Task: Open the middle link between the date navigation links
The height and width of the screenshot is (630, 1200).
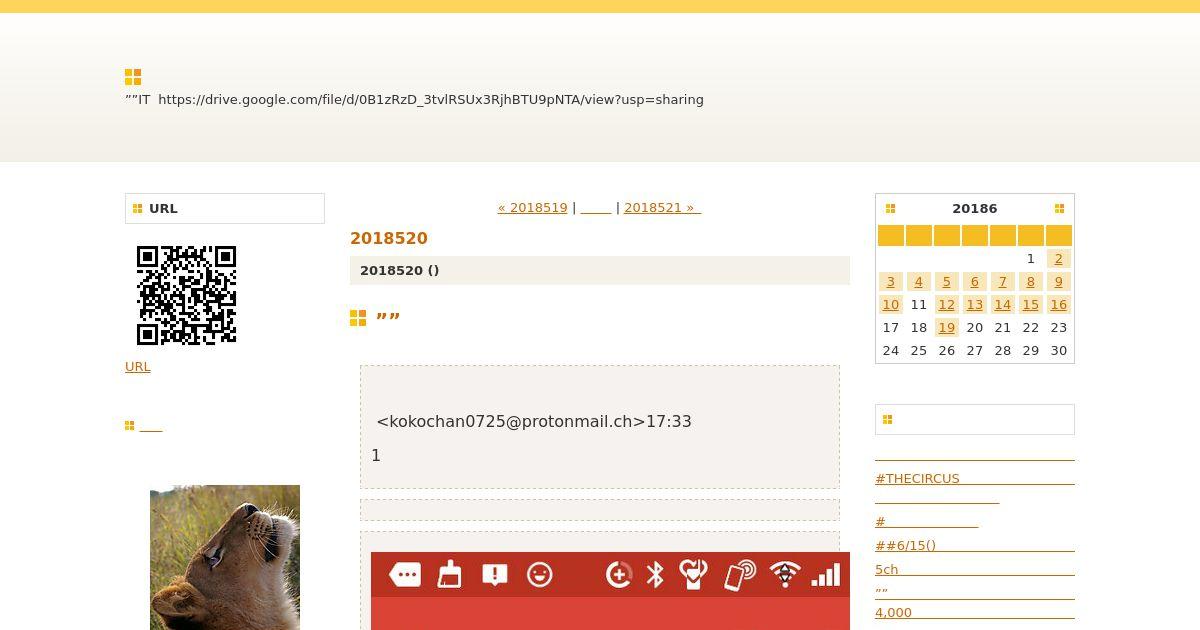Action: 596,208
